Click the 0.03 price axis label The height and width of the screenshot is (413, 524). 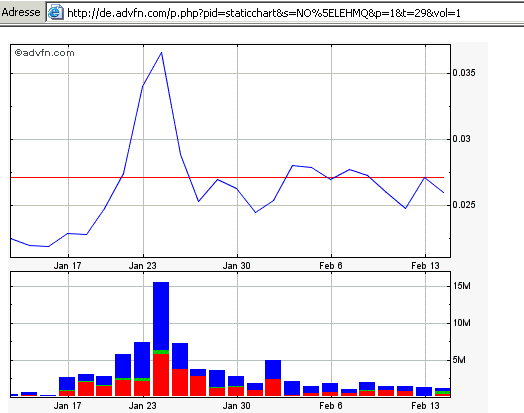click(461, 139)
